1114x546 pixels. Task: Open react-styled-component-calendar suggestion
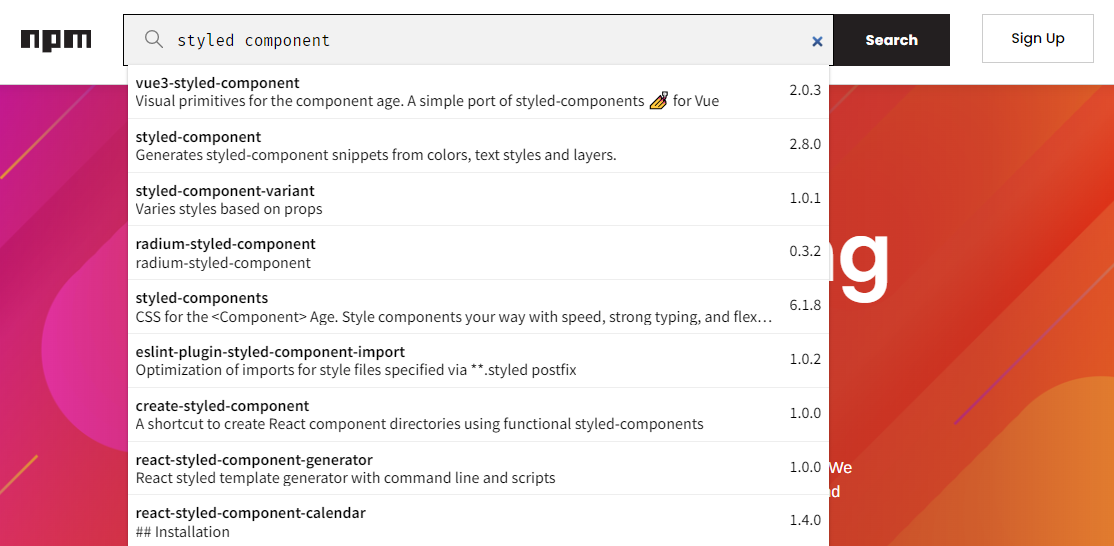(250, 513)
